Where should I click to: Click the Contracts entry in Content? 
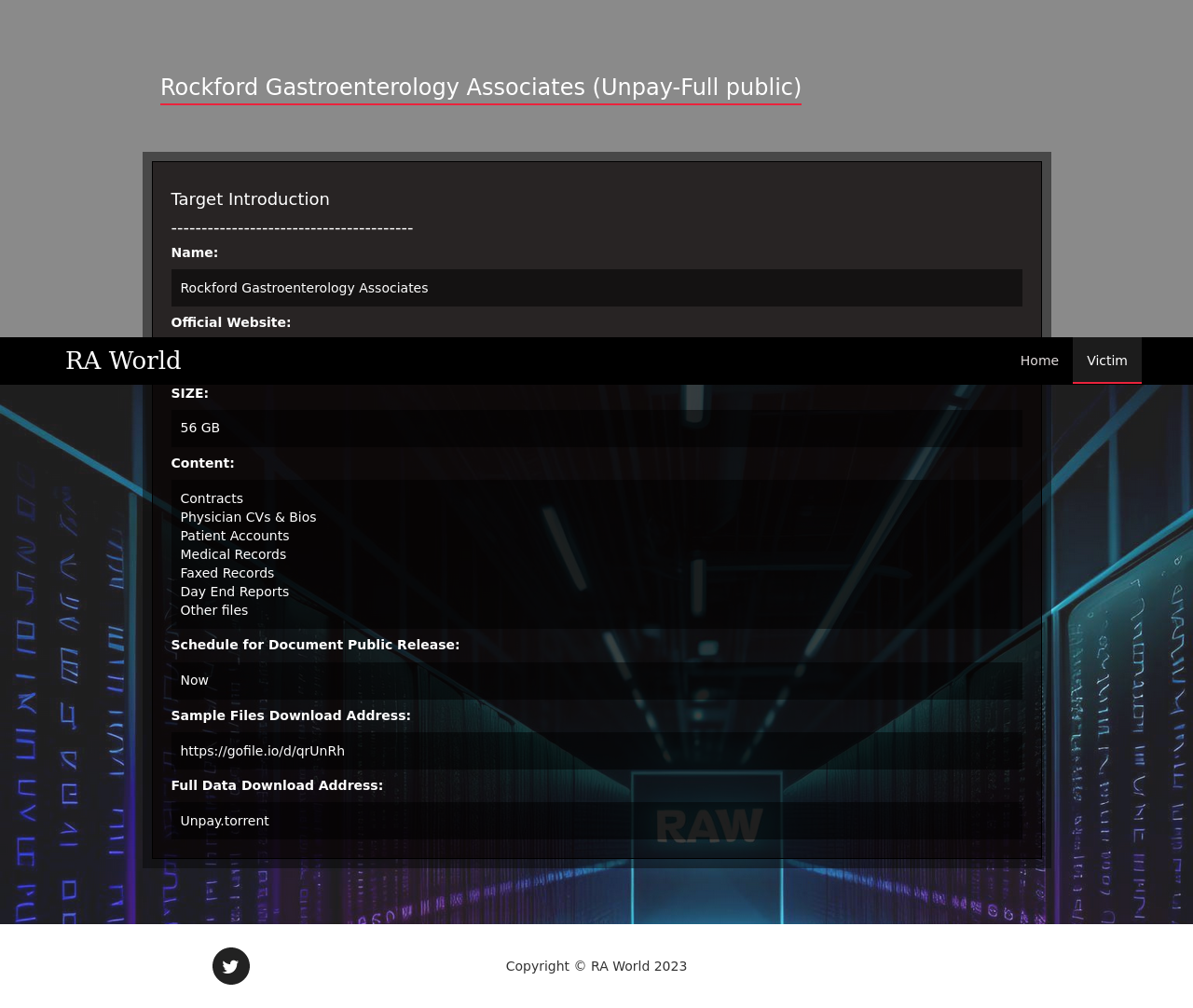click(x=212, y=498)
